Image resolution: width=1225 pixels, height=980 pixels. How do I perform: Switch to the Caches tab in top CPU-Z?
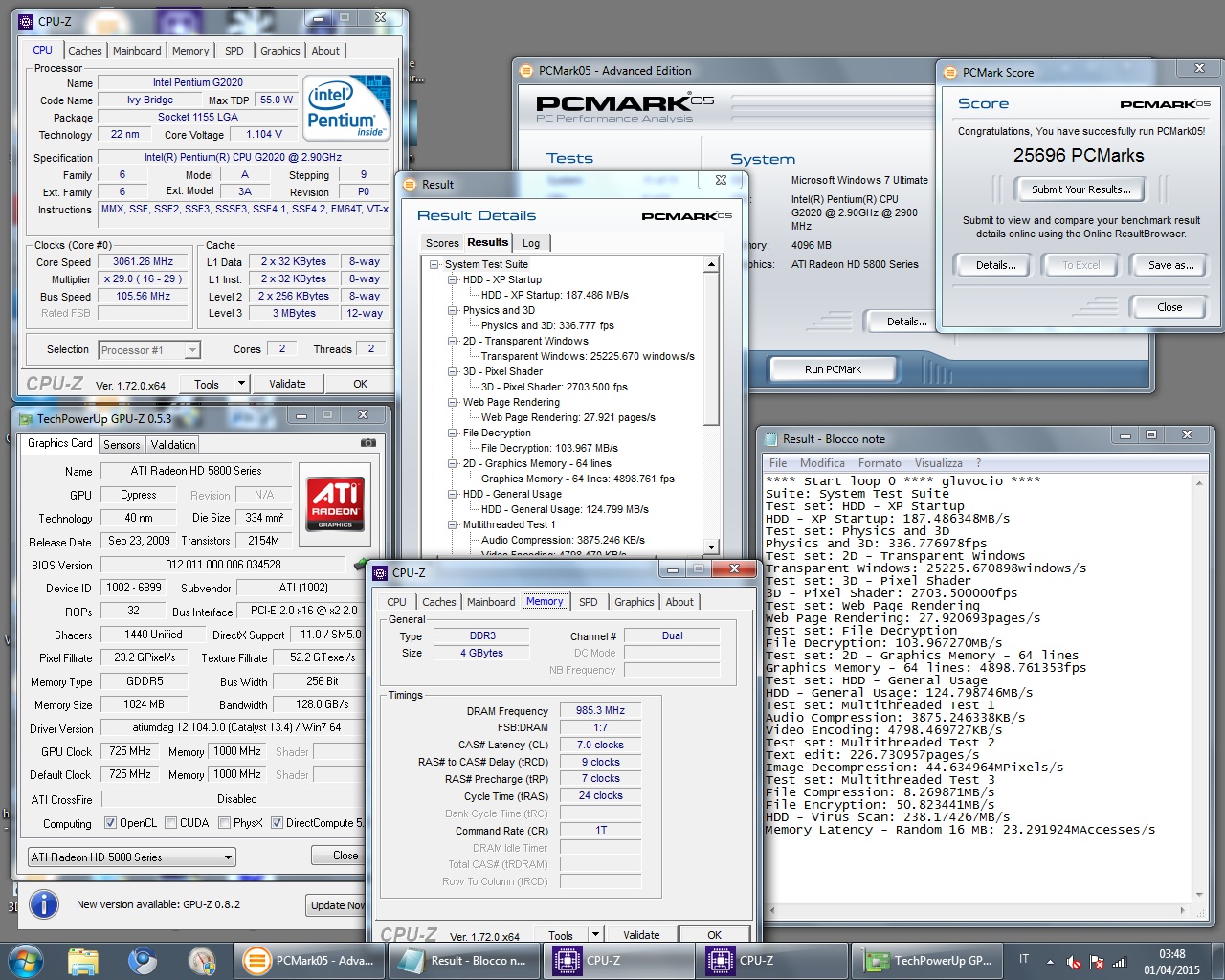pos(84,51)
